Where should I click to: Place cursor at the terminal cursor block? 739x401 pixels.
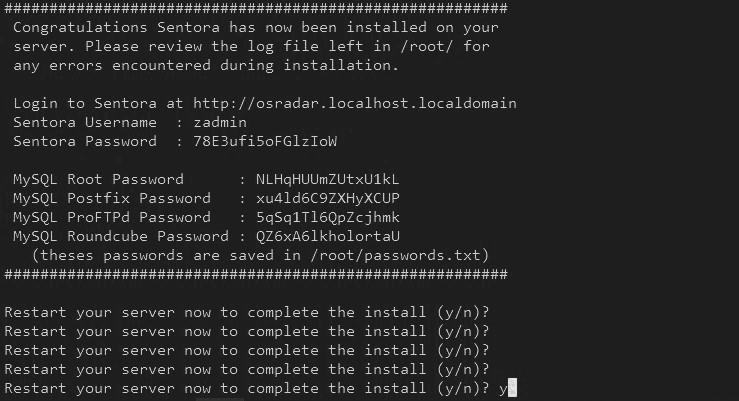click(x=512, y=388)
